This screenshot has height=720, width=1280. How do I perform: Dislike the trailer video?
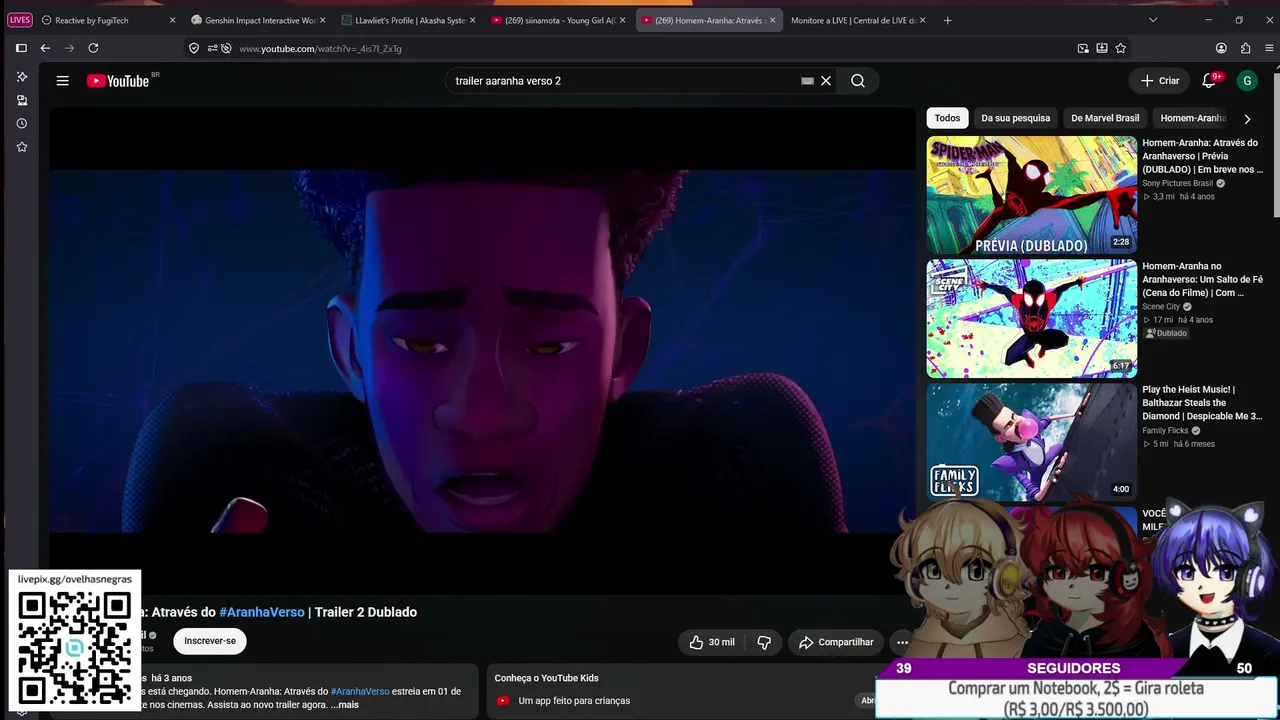pyautogui.click(x=764, y=642)
